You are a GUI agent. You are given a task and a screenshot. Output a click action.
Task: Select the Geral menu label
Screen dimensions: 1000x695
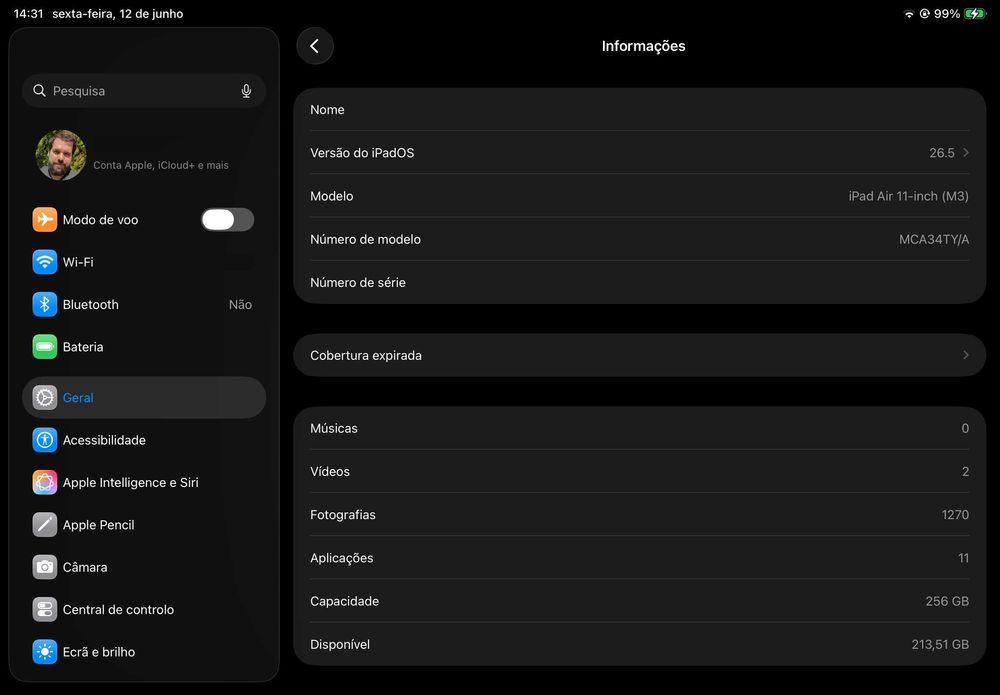pyautogui.click(x=78, y=398)
